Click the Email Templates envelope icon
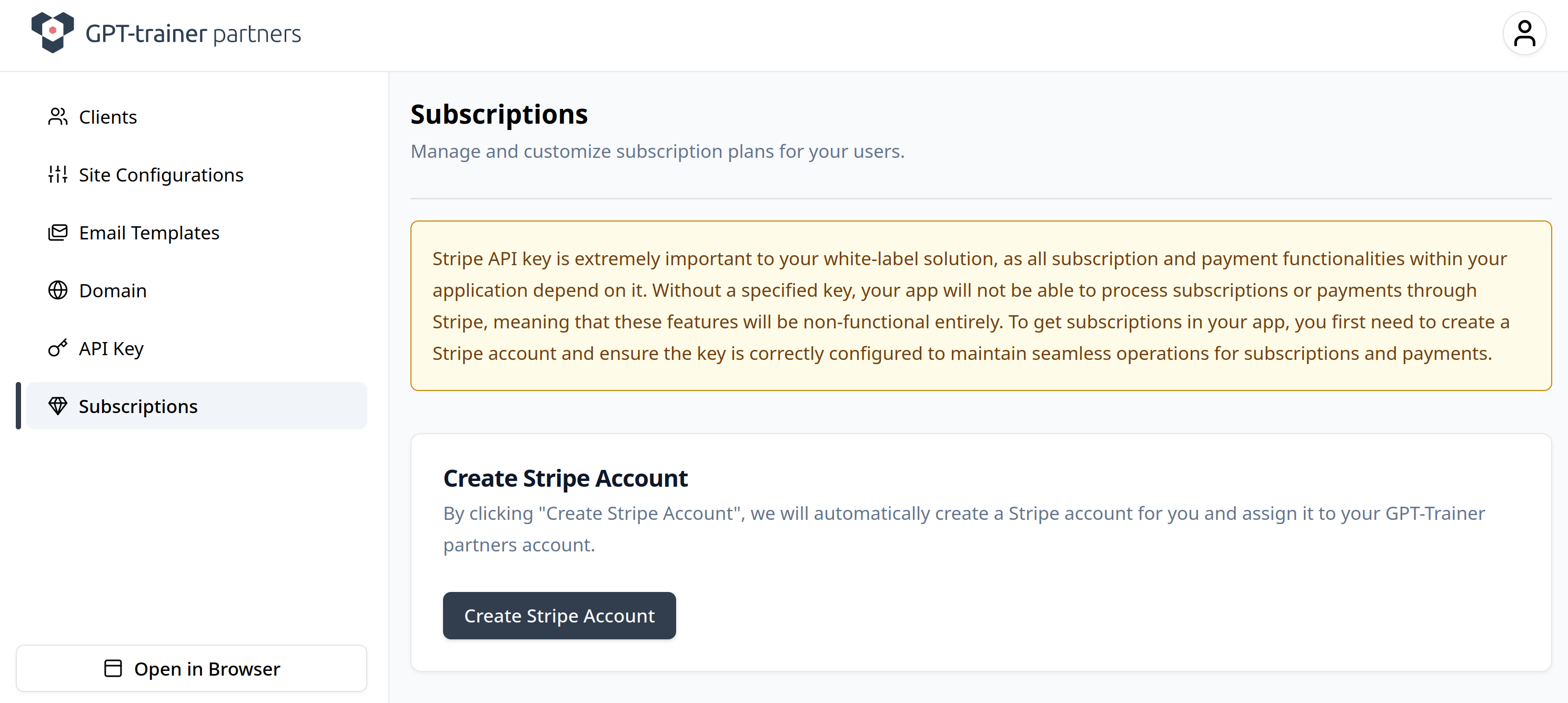The image size is (1568, 703). point(58,233)
